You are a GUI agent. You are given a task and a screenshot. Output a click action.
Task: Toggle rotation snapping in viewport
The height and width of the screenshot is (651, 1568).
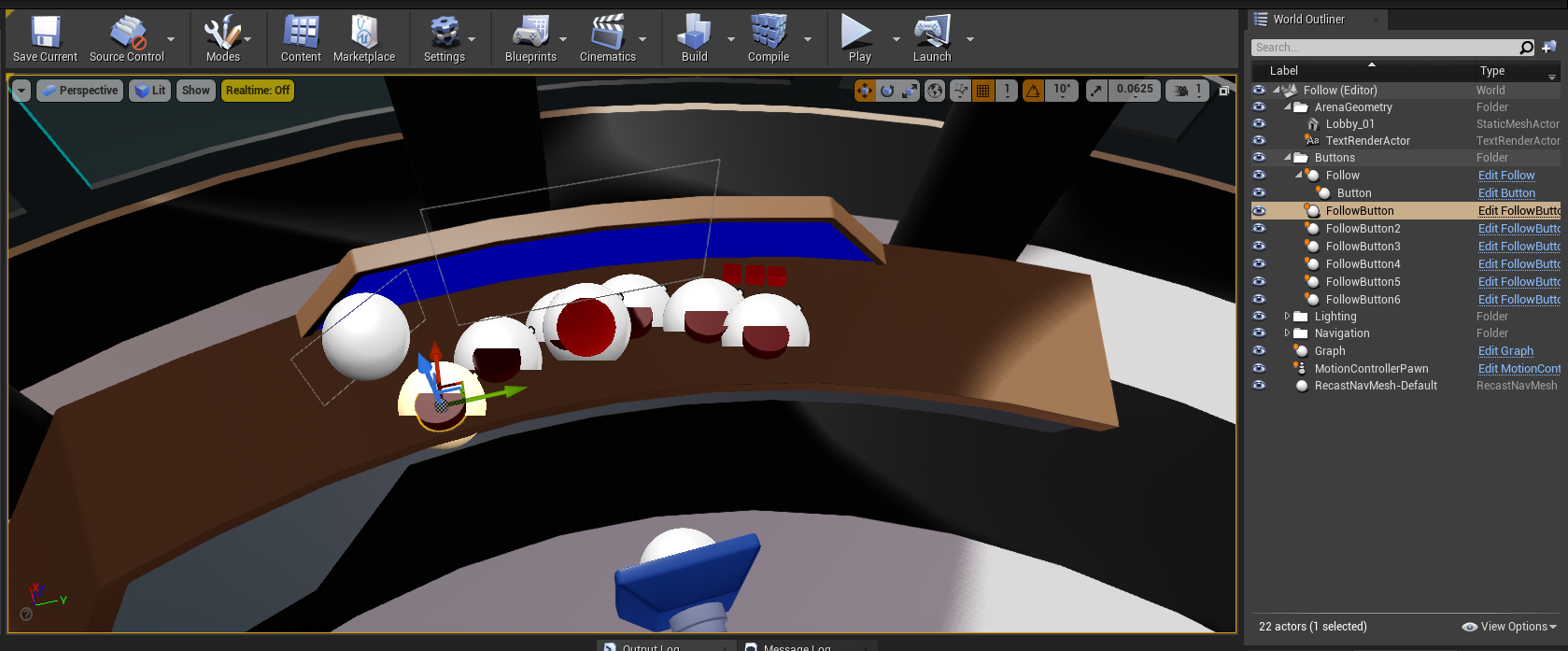point(1033,91)
